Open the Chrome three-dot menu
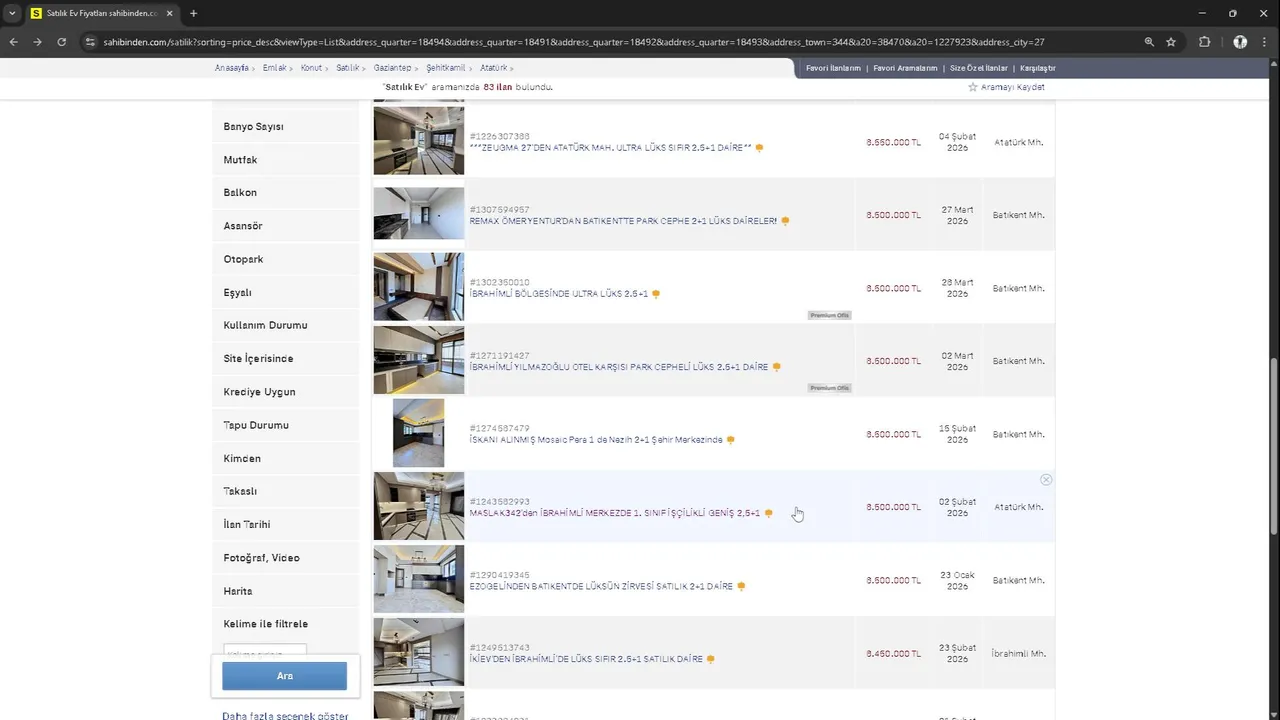 [1265, 42]
